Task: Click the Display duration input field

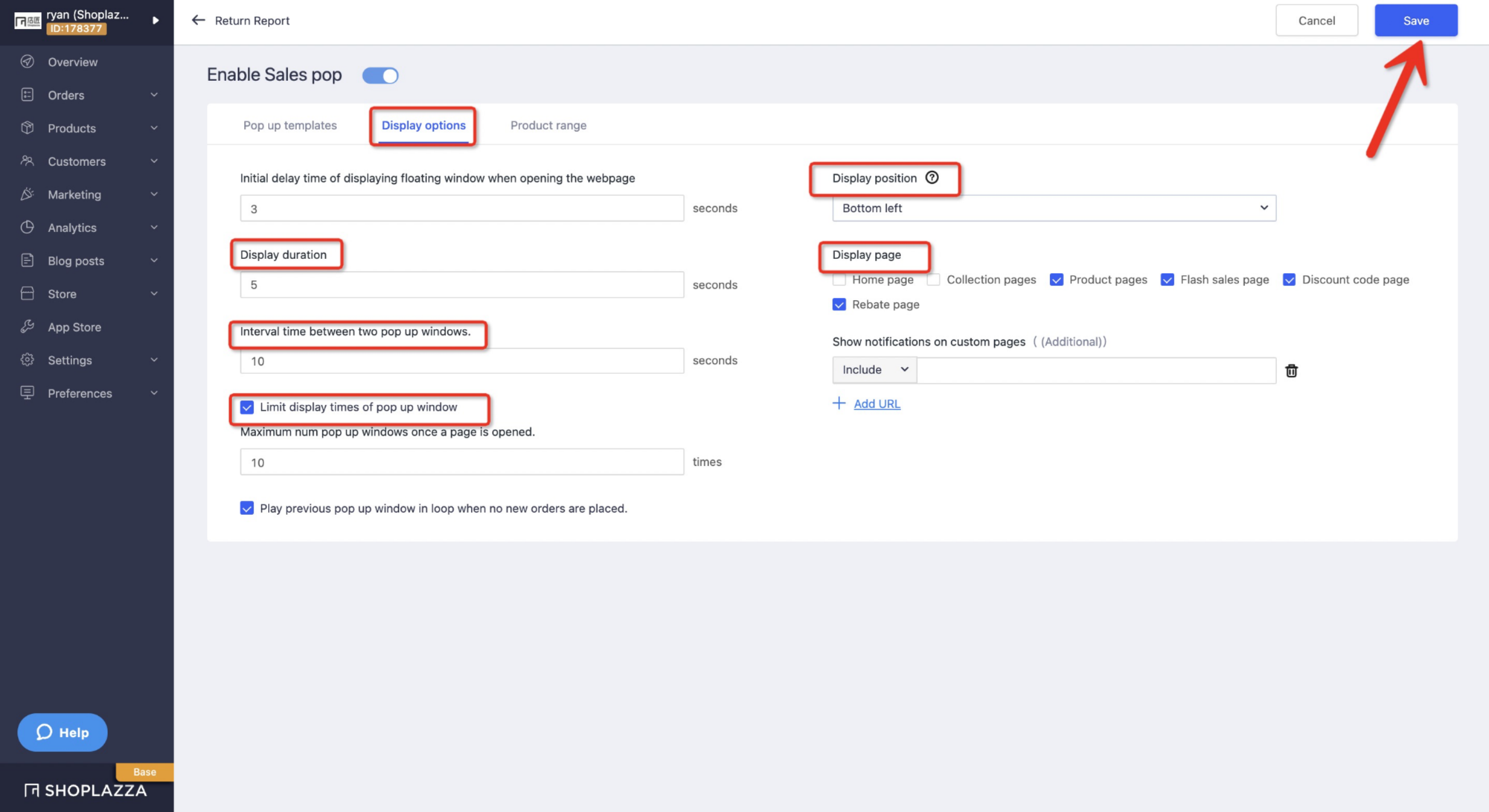Action: [x=462, y=285]
